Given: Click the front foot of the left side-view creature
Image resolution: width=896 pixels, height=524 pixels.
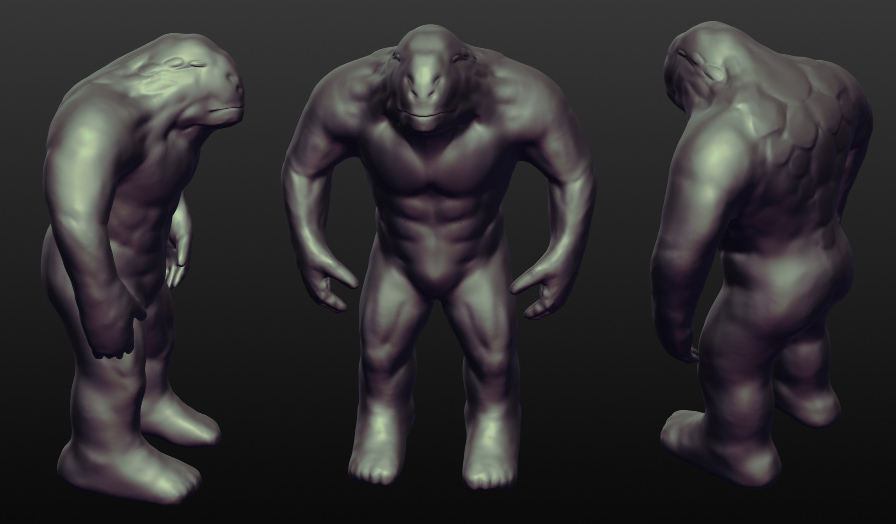Looking at the screenshot, I should (130, 468).
